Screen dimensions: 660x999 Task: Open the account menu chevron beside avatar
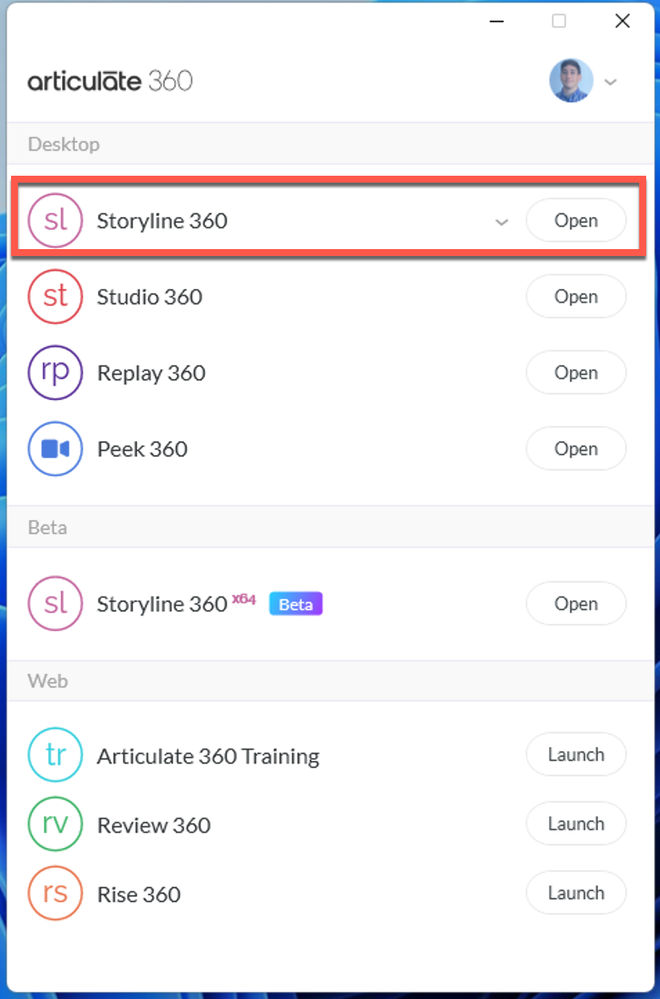coord(610,82)
